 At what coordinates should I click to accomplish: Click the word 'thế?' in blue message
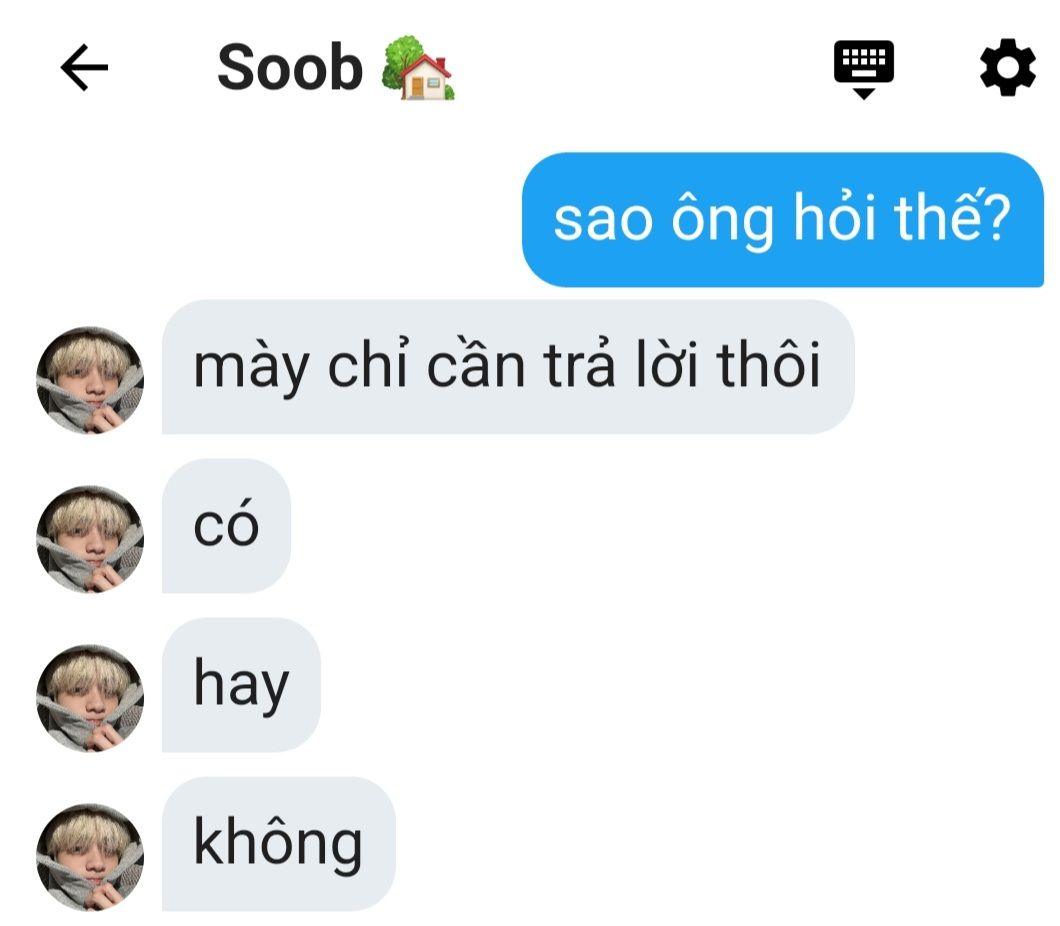point(953,216)
